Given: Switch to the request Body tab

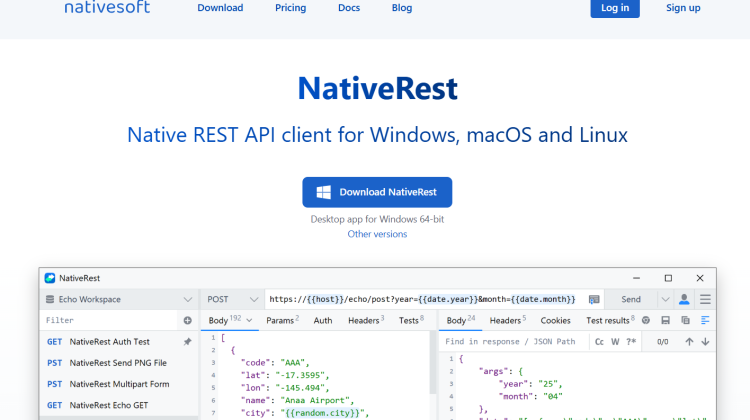Looking at the screenshot, I should click(224, 320).
